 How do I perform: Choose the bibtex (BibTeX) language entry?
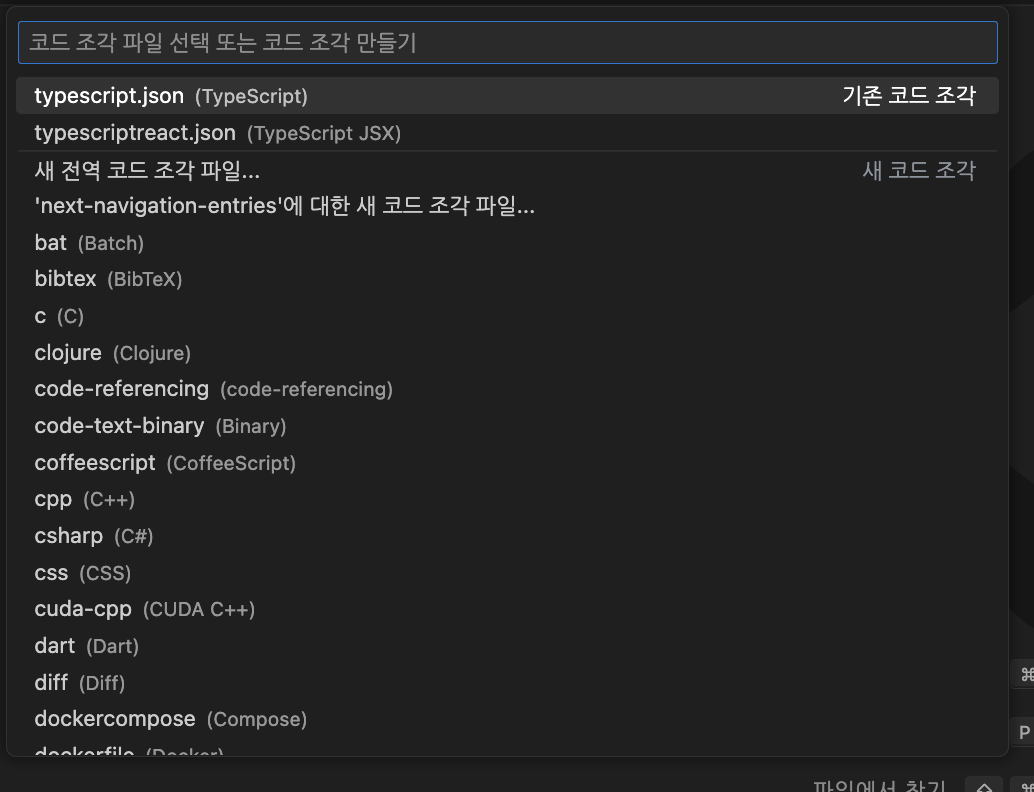(507, 279)
